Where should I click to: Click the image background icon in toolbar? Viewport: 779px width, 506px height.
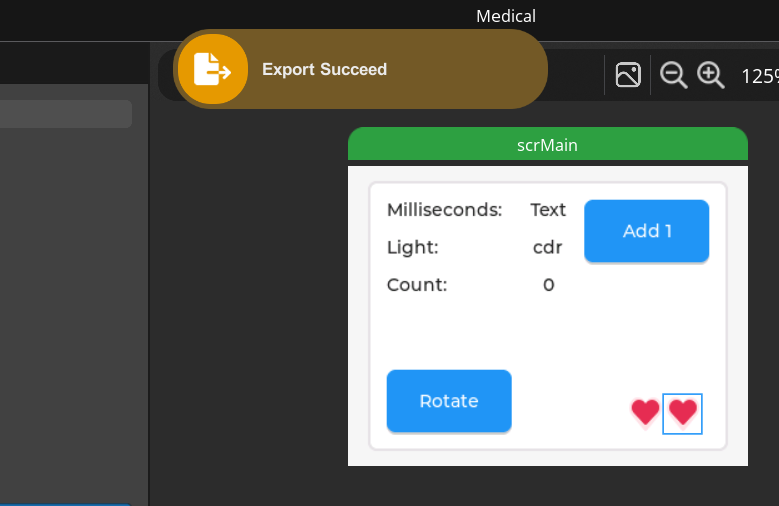point(628,75)
